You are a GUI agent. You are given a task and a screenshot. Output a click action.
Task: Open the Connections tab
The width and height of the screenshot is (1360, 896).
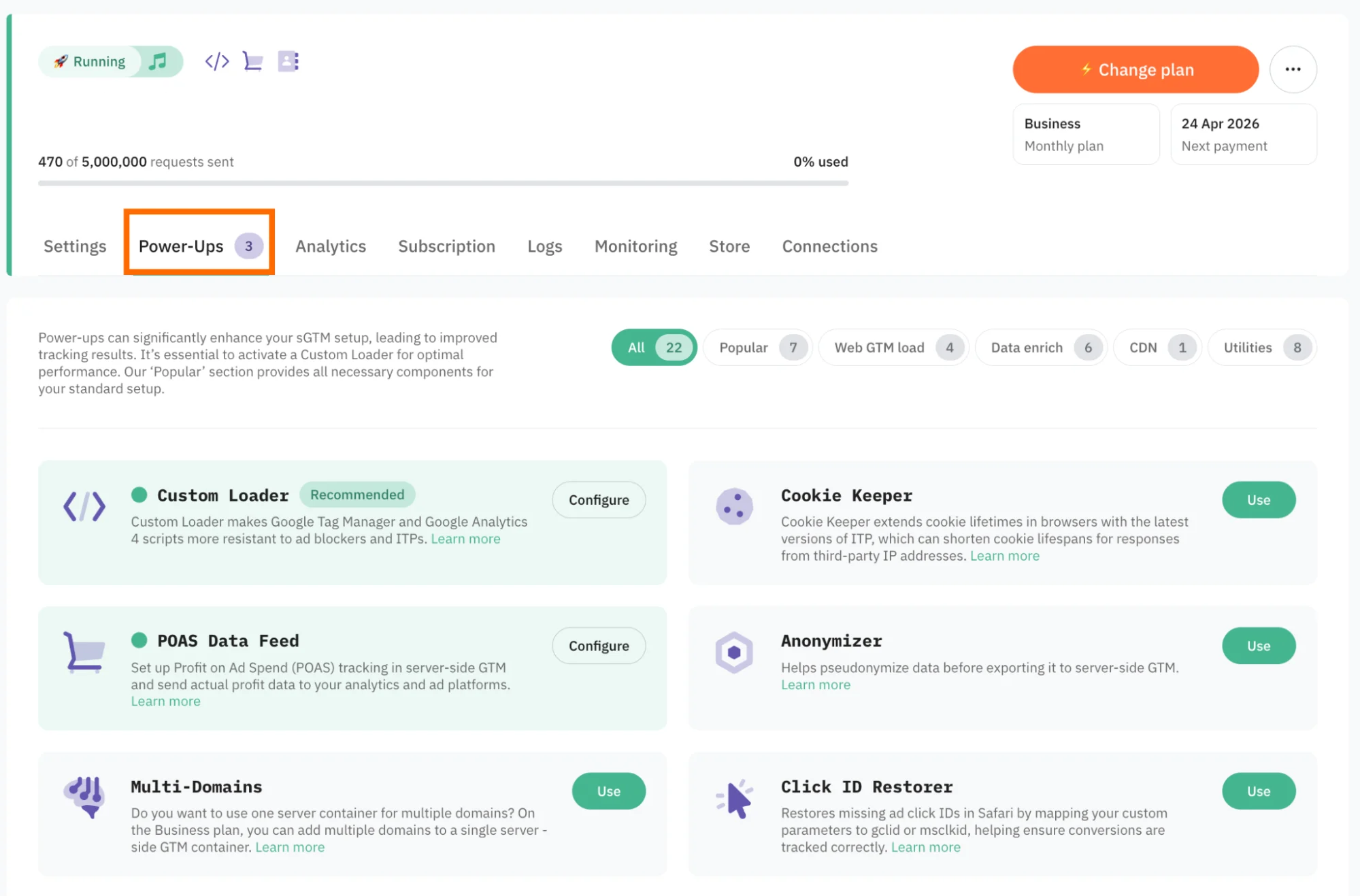(829, 246)
